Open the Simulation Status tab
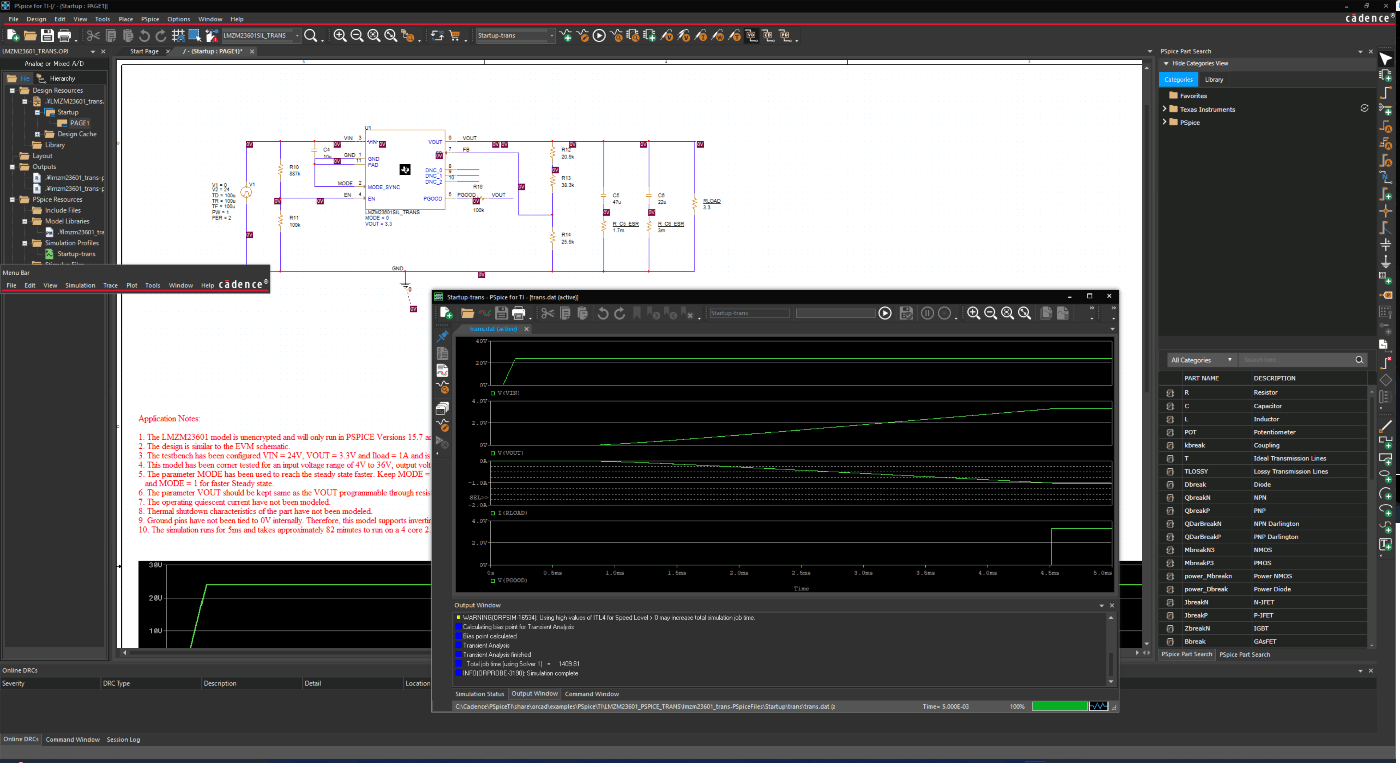The image size is (1400, 763). click(x=480, y=694)
